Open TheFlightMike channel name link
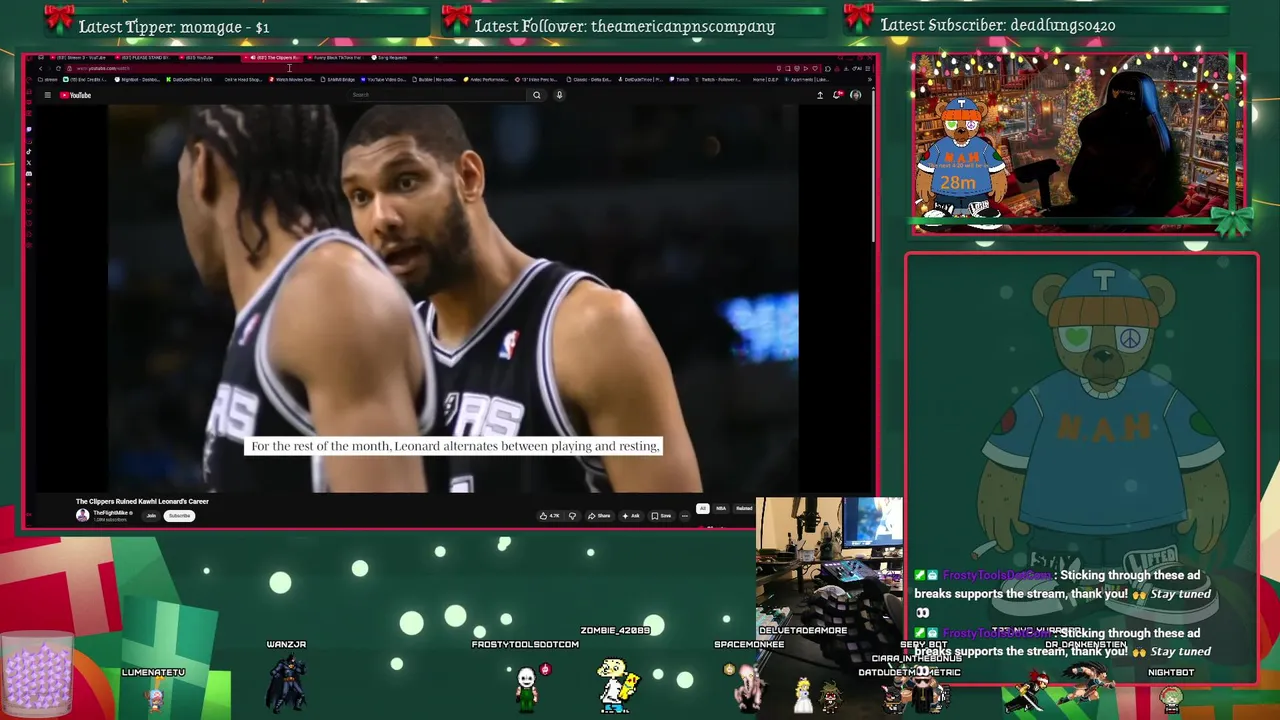This screenshot has height=720, width=1280. (x=112, y=513)
